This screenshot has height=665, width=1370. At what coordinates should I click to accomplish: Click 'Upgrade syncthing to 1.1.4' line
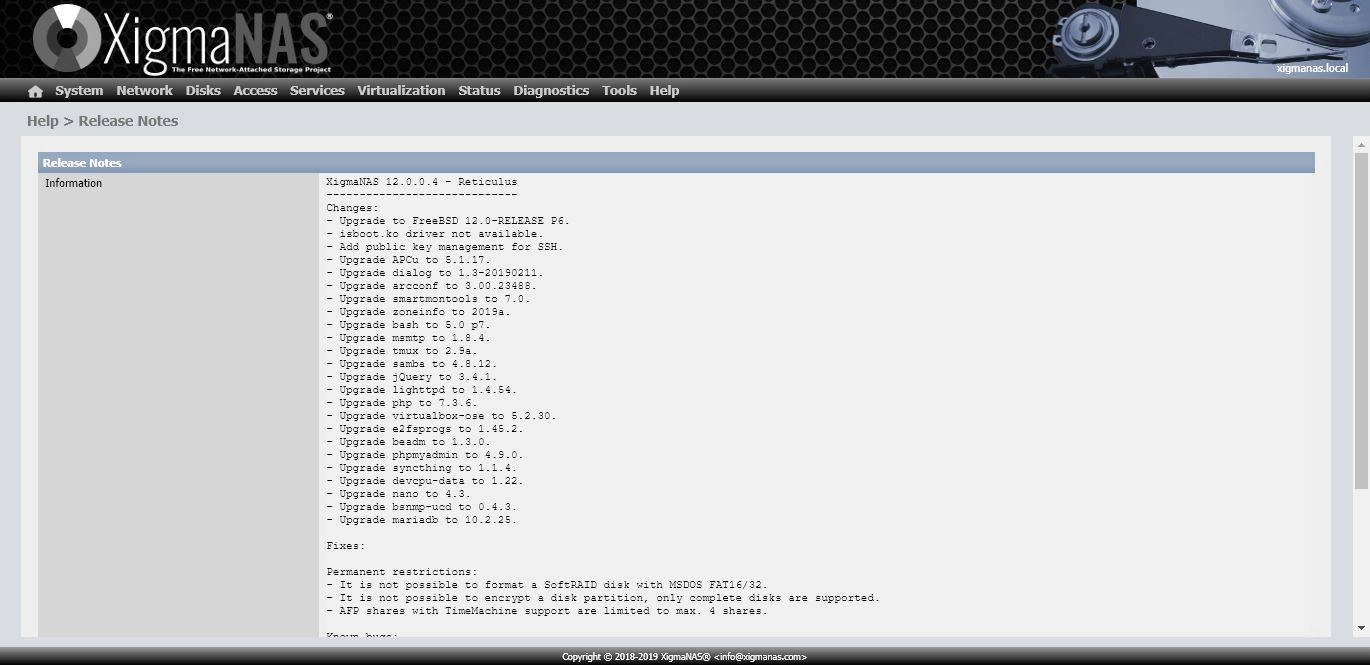(422, 468)
